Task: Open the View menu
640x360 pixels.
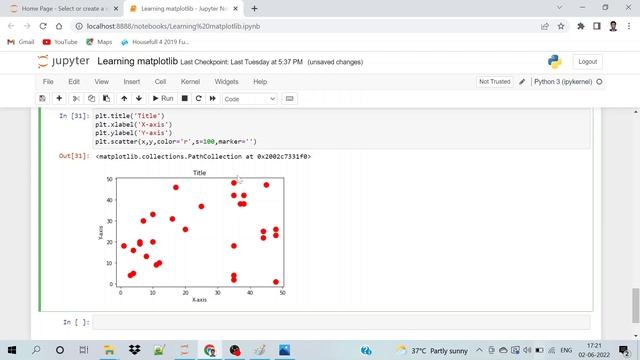Action: click(x=102, y=82)
